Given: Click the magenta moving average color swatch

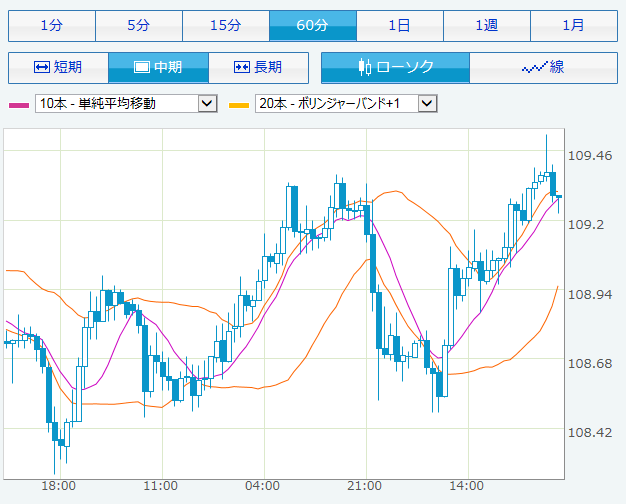Looking at the screenshot, I should pyautogui.click(x=18, y=104).
